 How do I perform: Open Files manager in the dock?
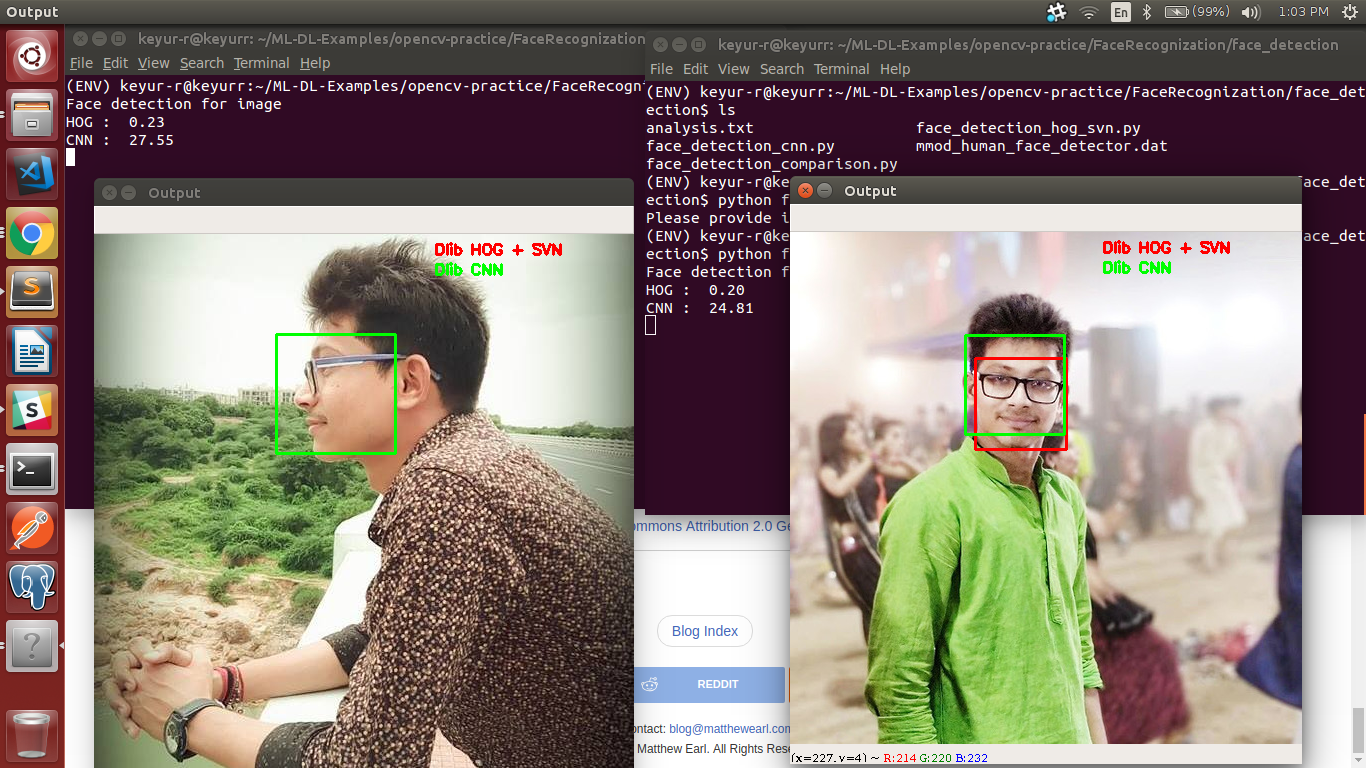pos(32,115)
